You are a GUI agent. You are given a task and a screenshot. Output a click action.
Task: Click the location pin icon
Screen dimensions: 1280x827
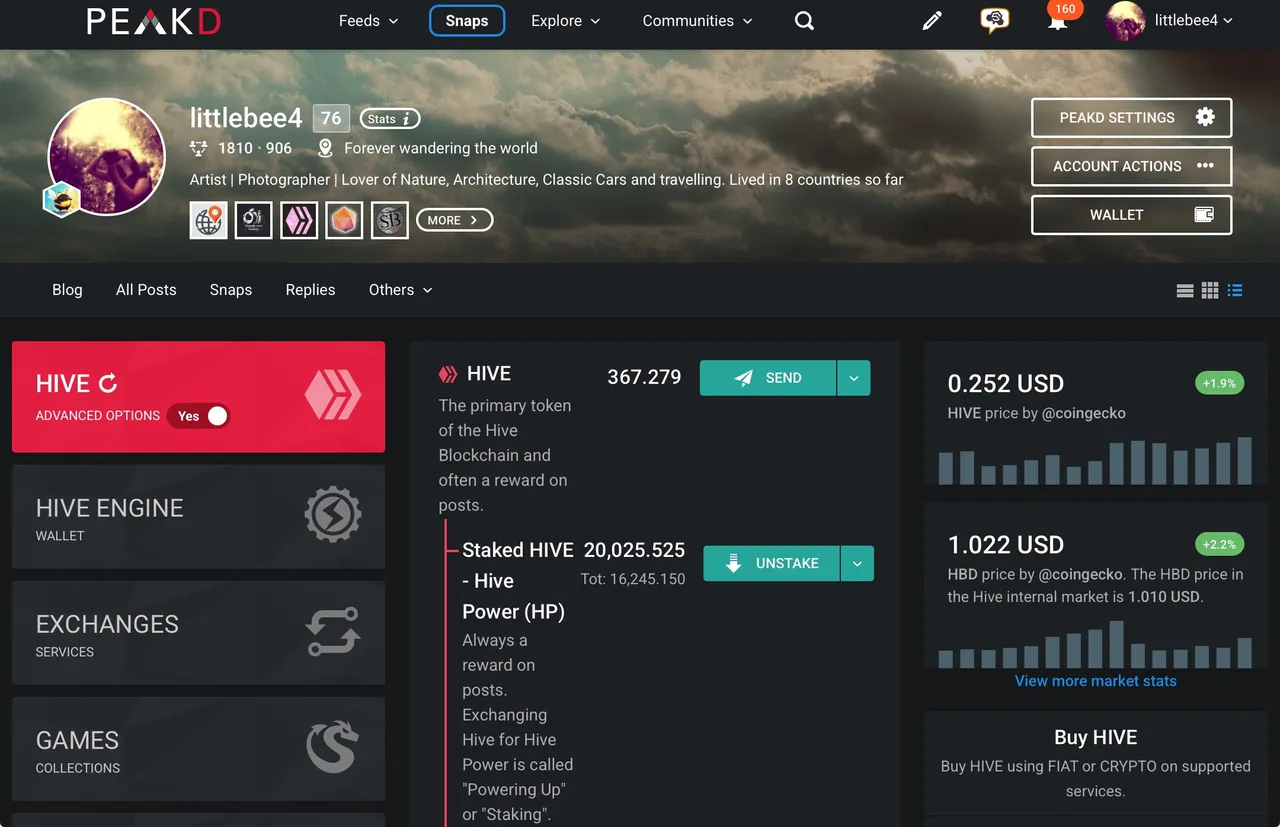(325, 148)
